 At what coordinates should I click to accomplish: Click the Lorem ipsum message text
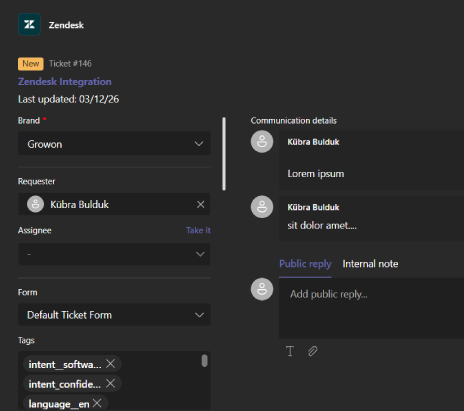[316, 174]
